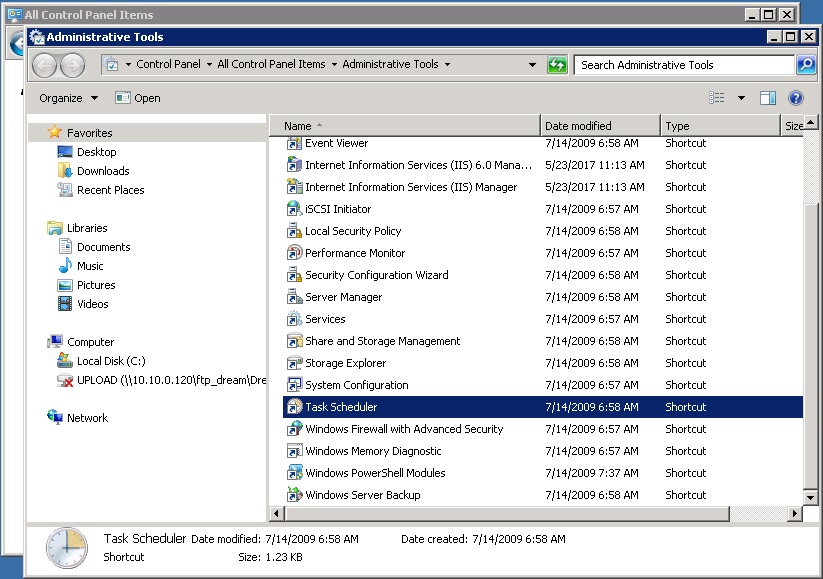This screenshot has height=579, width=823.
Task: Expand dropdown arrow before Control Panel breadcrumb
Action: 128,65
